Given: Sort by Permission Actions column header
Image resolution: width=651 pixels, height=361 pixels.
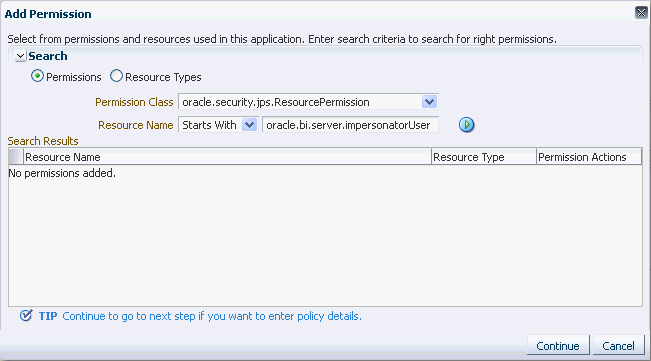Looking at the screenshot, I should tap(589, 157).
